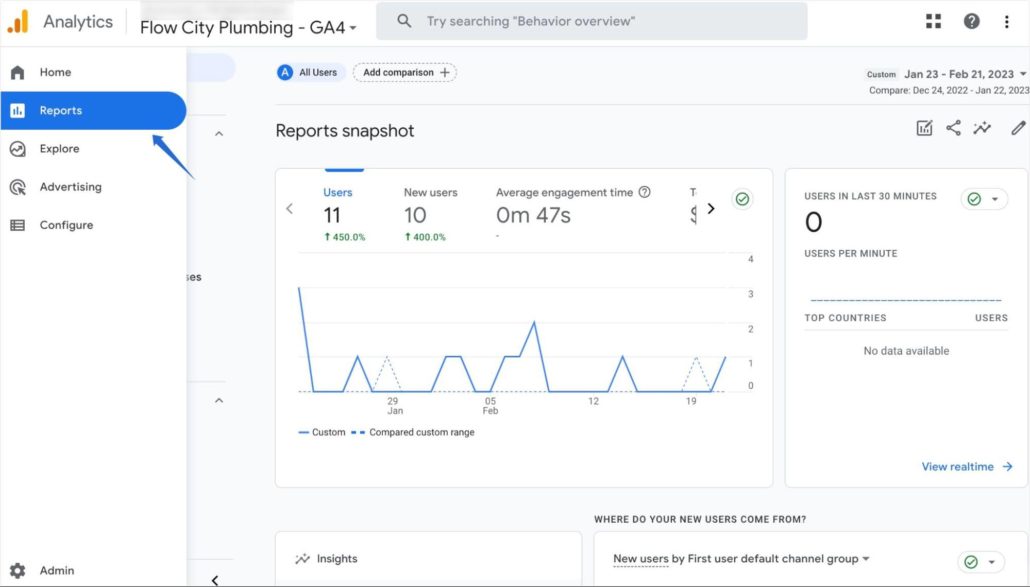The width and height of the screenshot is (1030, 587).
Task: Click the Compare: Dec 24, 2022 - Jan 22, 2023 text
Action: pos(949,90)
